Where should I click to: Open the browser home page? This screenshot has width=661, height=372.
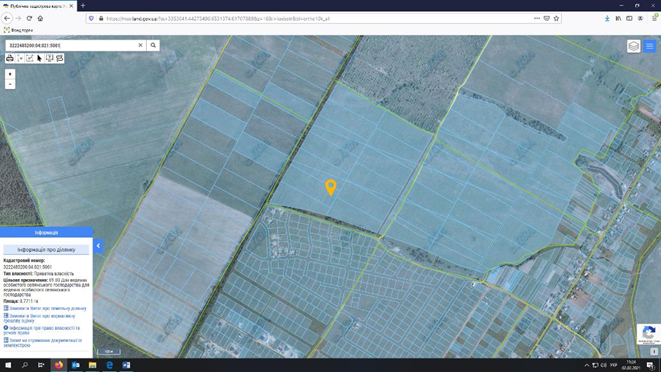point(40,18)
